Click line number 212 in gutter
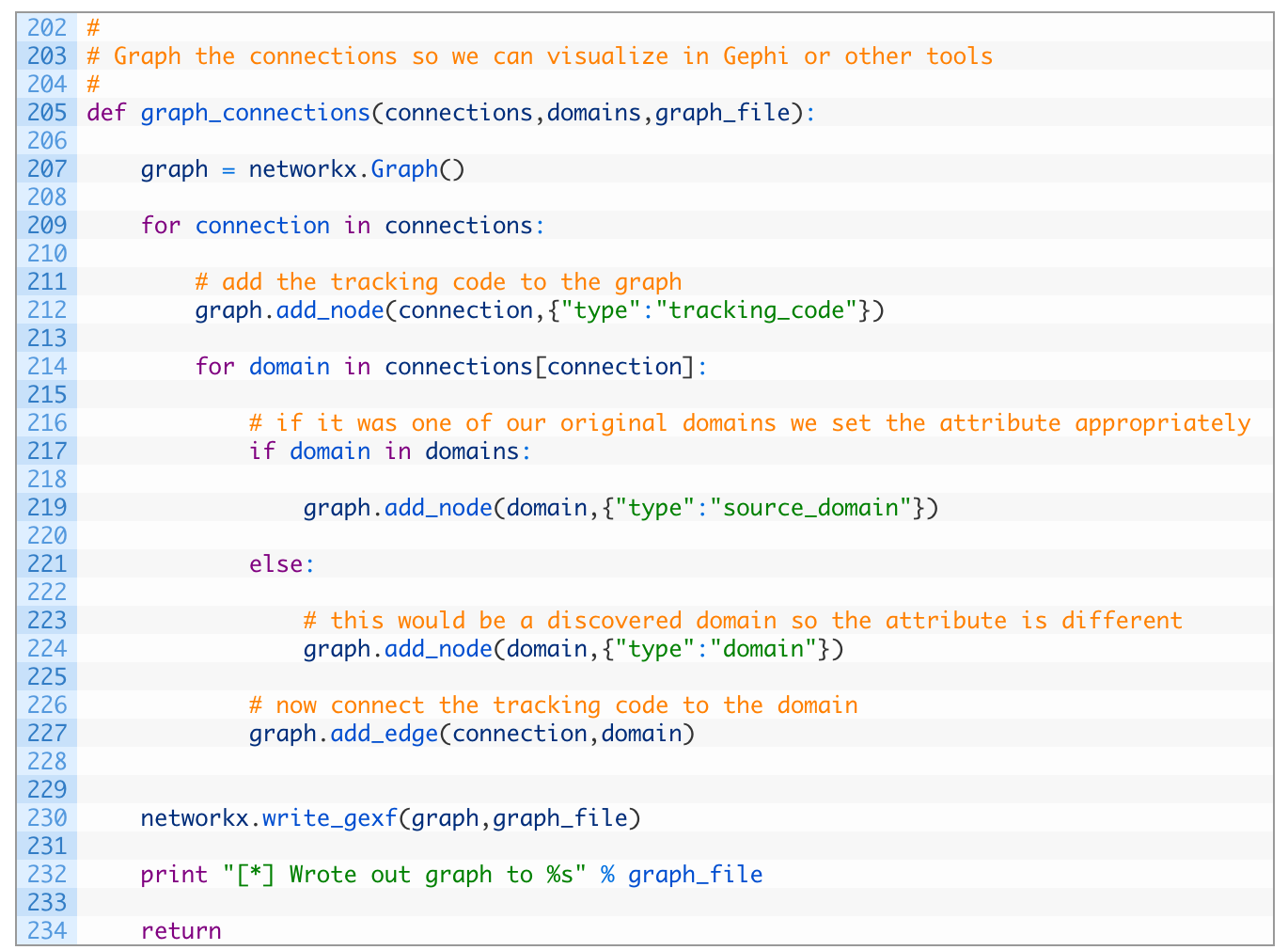 [x=47, y=310]
